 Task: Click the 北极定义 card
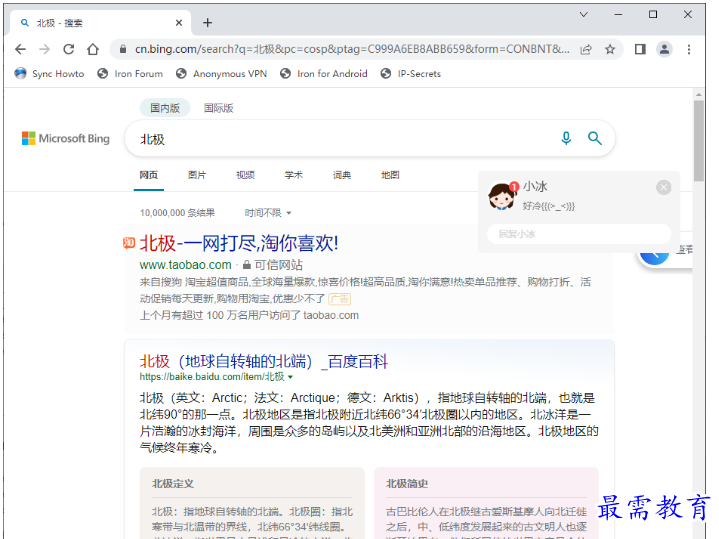tap(252, 503)
